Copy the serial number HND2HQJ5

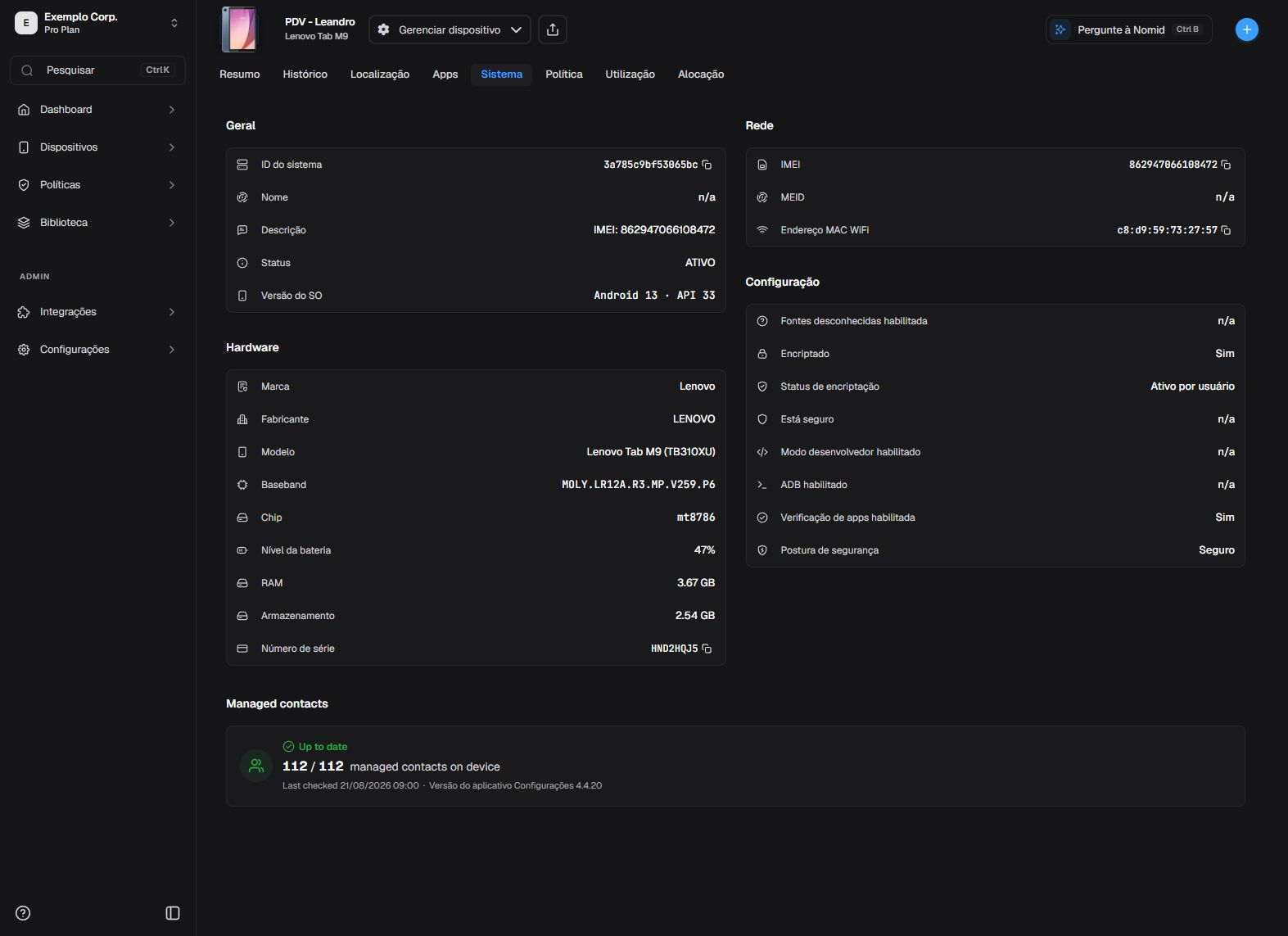click(x=707, y=649)
